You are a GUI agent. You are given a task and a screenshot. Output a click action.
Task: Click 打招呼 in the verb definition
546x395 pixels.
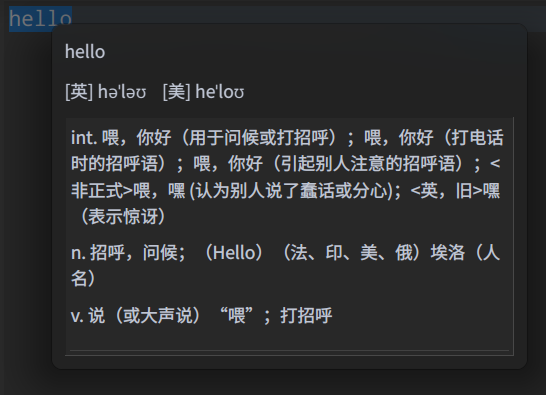tap(306, 316)
